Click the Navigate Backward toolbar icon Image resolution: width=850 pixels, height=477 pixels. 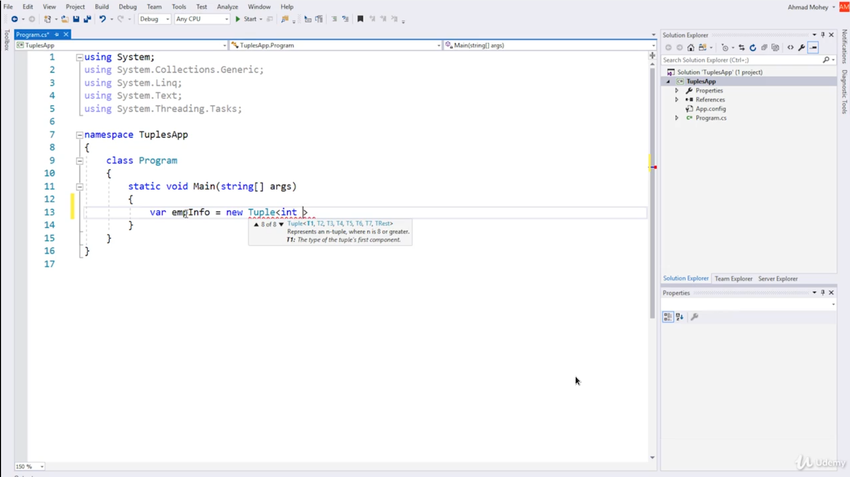tap(15, 19)
